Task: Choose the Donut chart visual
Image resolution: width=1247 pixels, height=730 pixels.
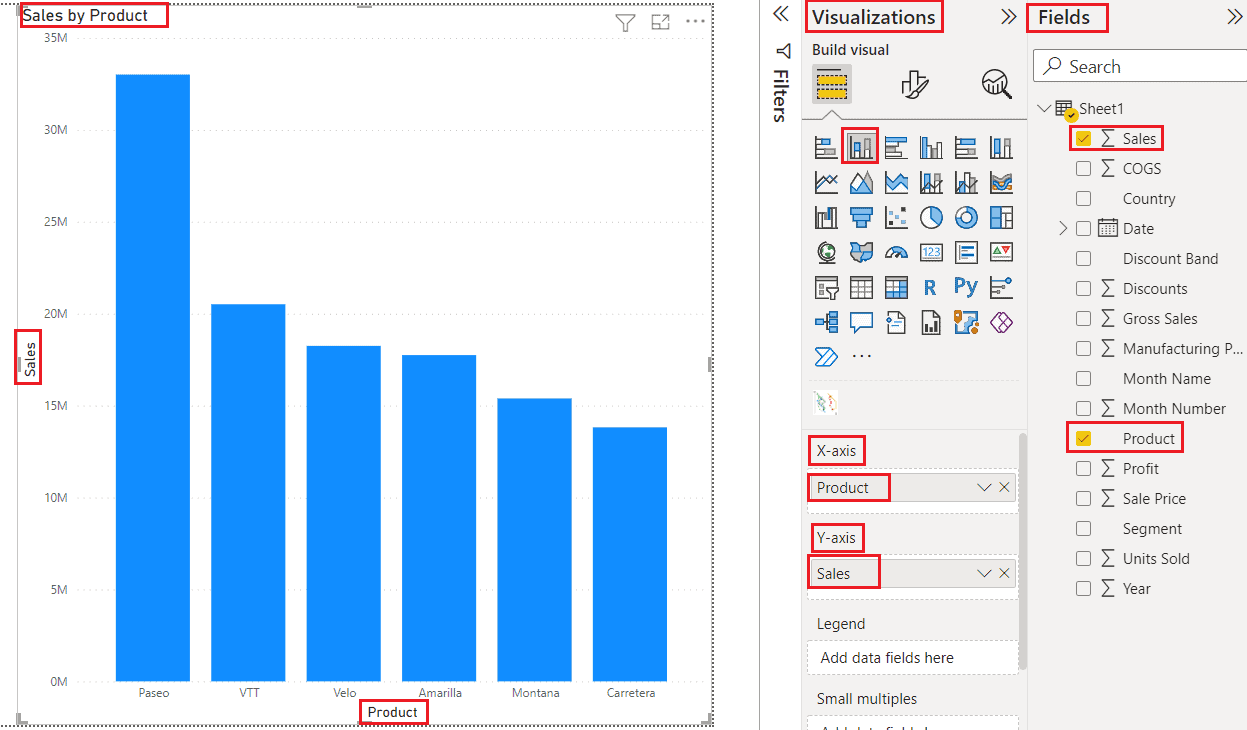Action: (966, 217)
